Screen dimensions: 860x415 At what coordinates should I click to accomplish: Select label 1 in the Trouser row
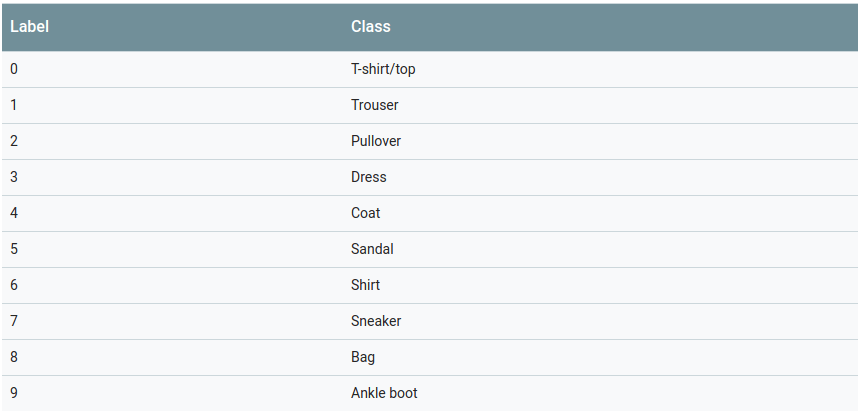[x=14, y=105]
